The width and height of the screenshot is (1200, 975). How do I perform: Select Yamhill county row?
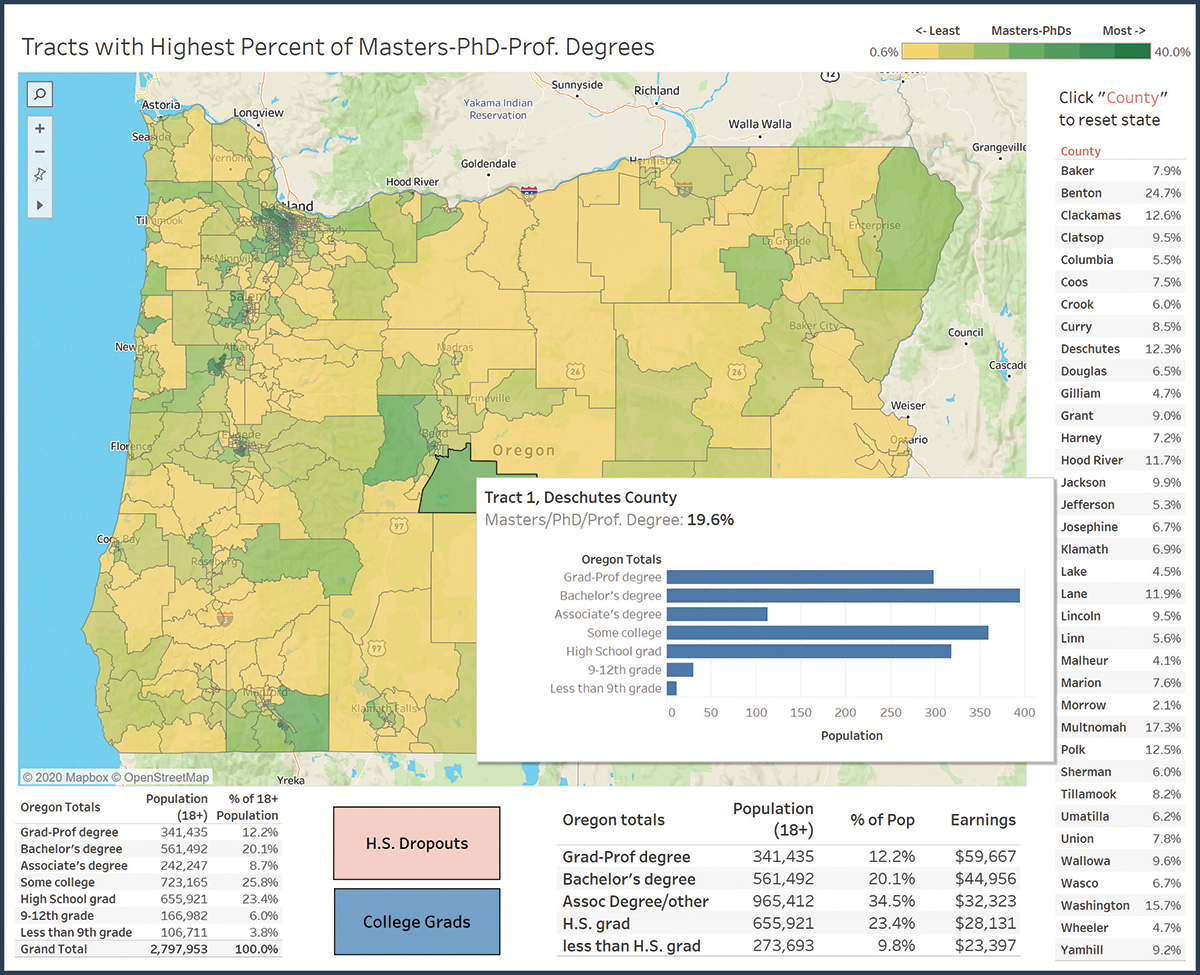(1121, 950)
